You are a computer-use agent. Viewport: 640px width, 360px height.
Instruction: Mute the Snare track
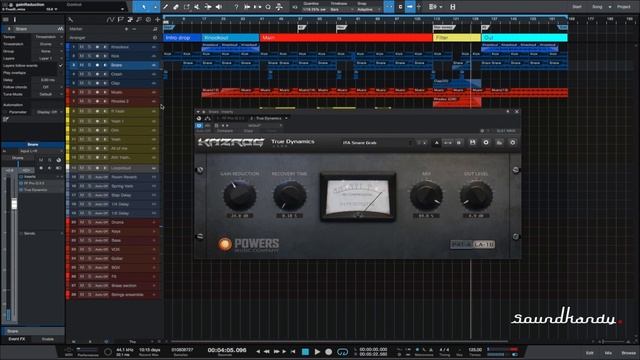pyautogui.click(x=82, y=65)
